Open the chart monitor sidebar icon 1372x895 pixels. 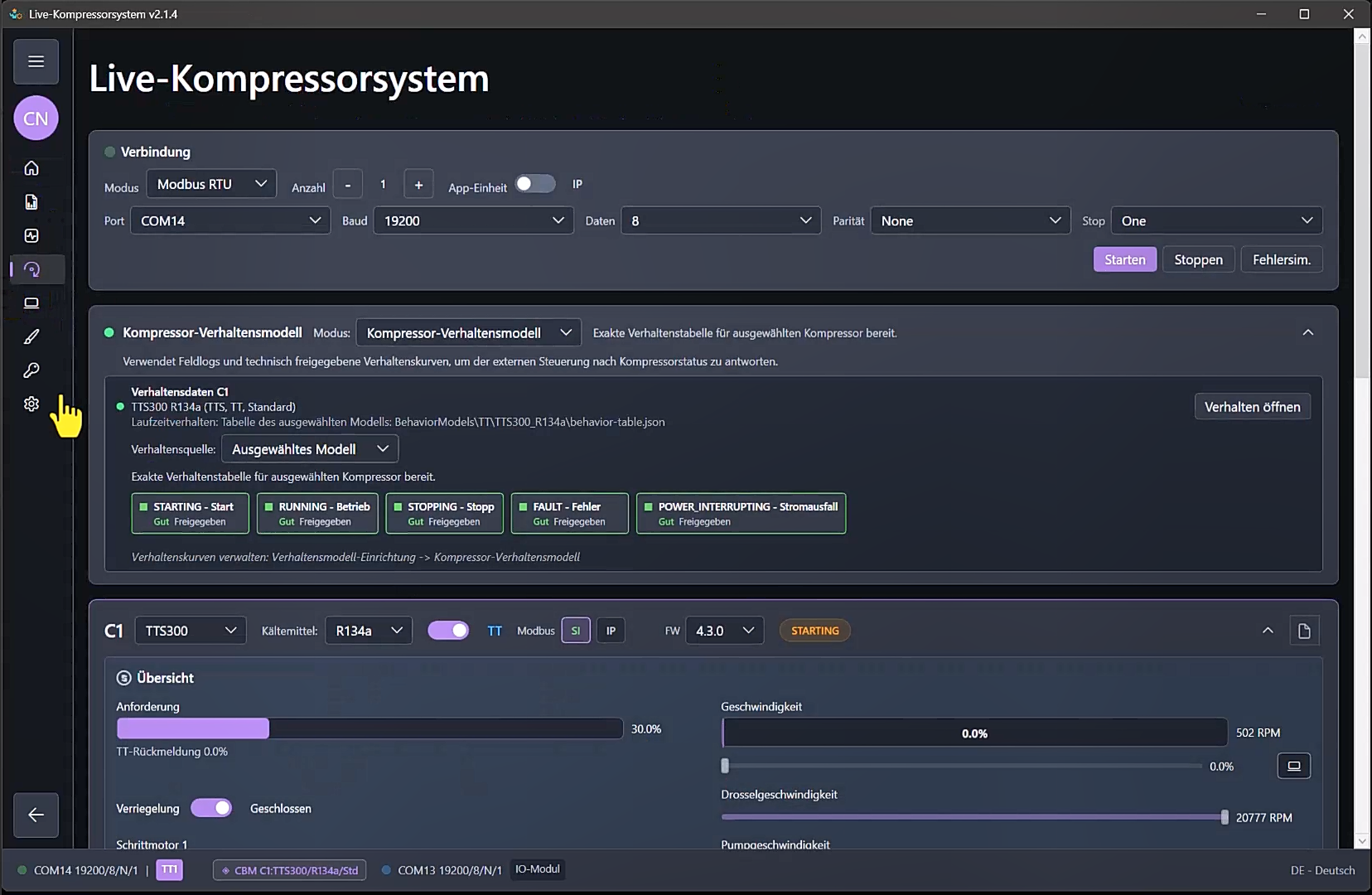pyautogui.click(x=31, y=236)
